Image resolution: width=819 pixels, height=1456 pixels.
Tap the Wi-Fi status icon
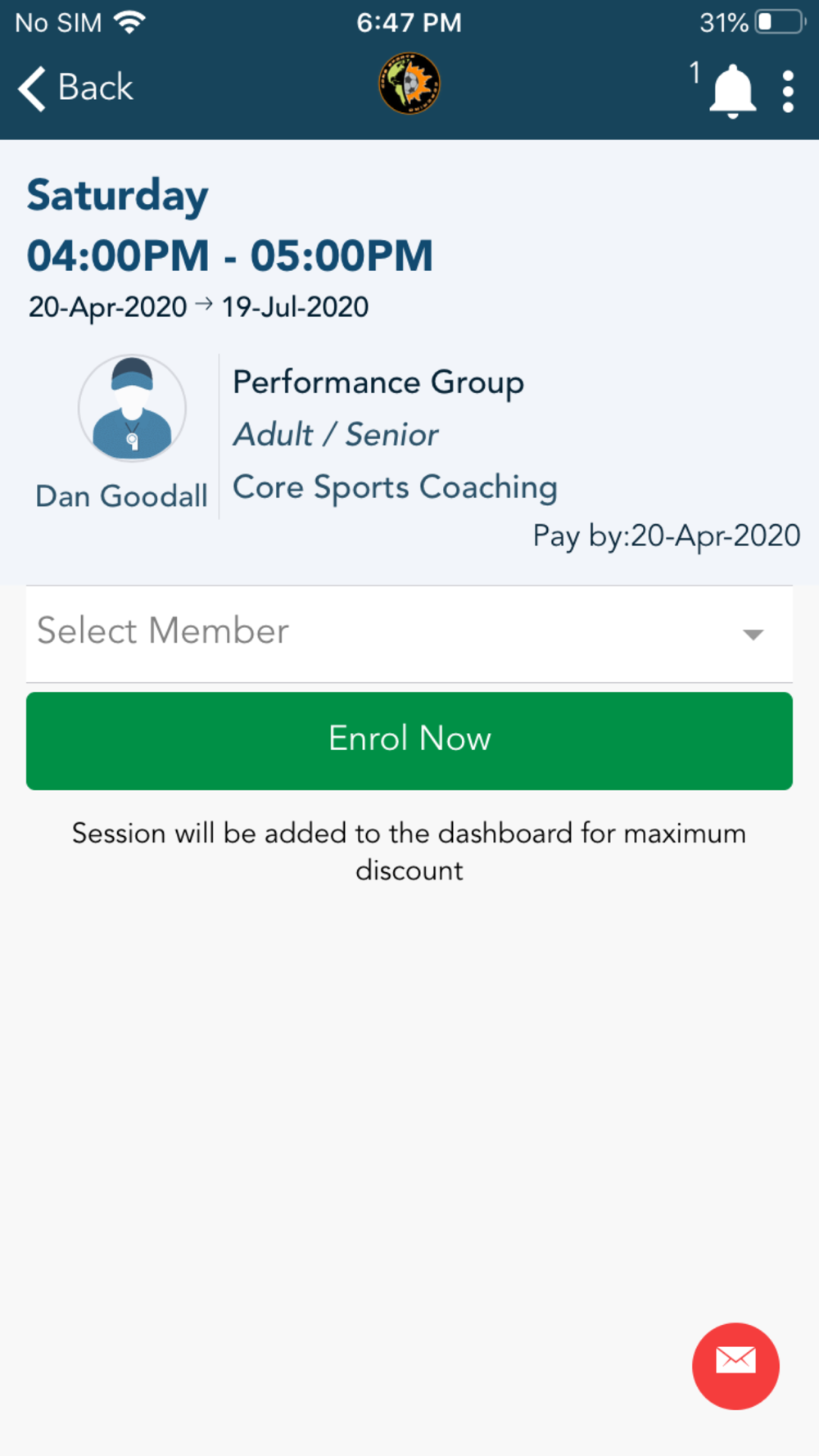coord(129,22)
